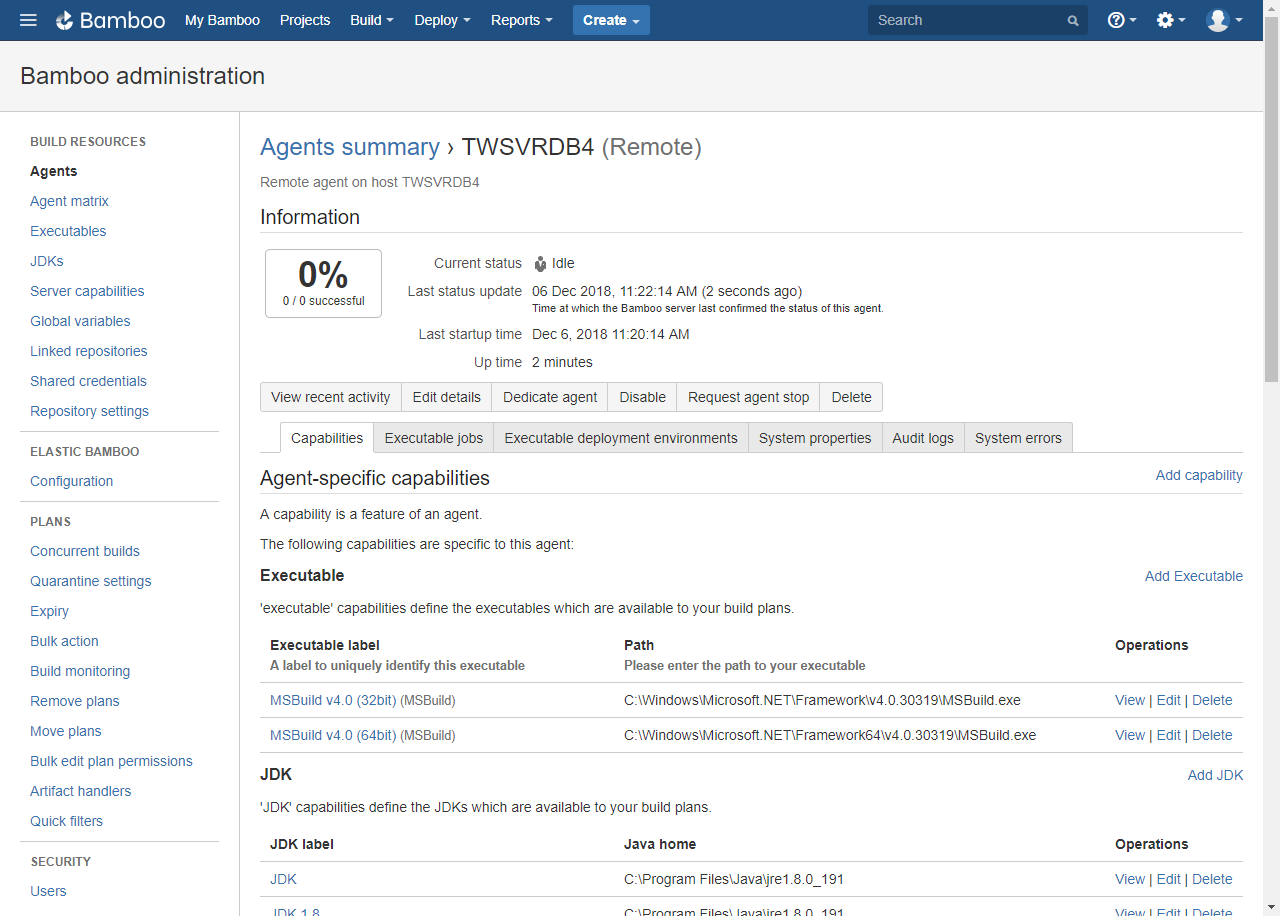Click the search magnifier icon
1280x916 pixels.
[x=1073, y=21]
